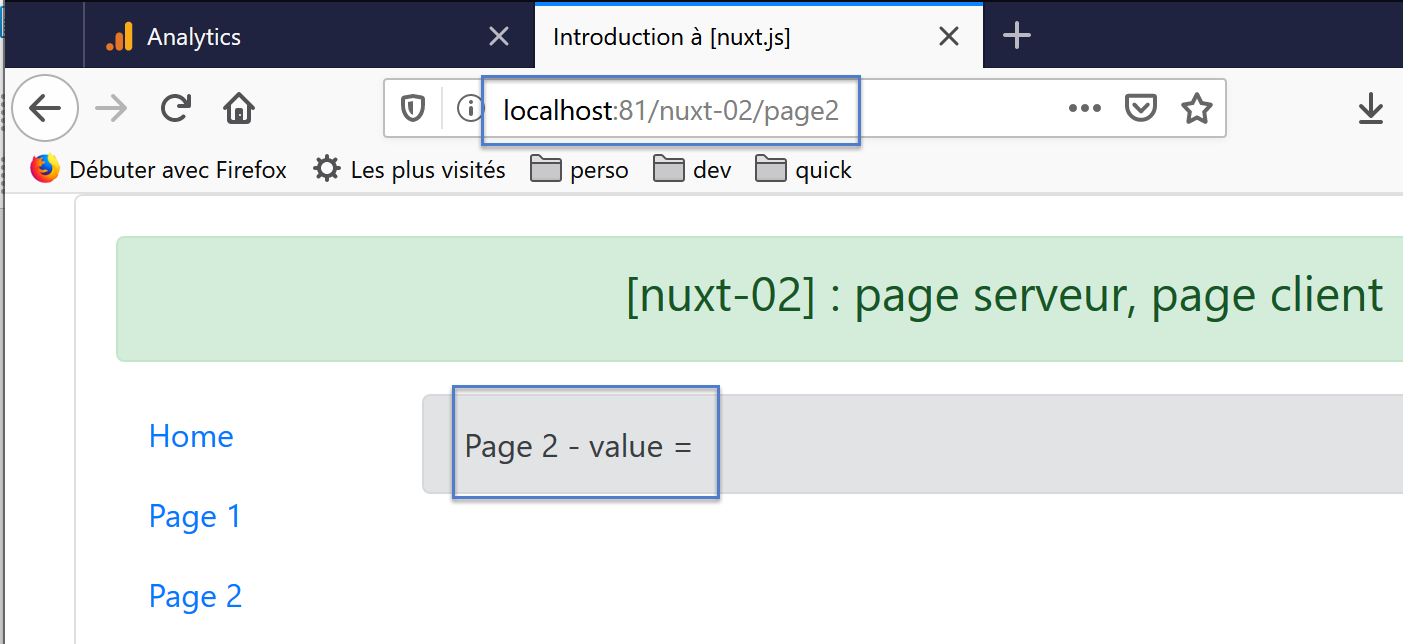
Task: Open page actions three-dot menu
Action: coord(1084,108)
